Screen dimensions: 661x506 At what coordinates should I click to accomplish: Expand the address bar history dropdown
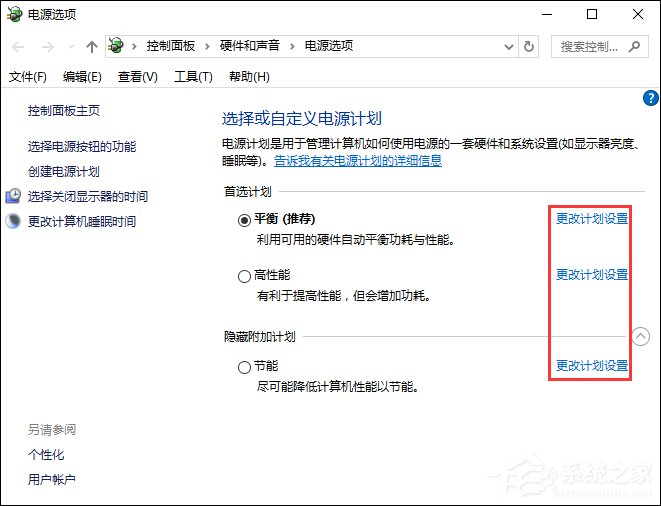(509, 46)
